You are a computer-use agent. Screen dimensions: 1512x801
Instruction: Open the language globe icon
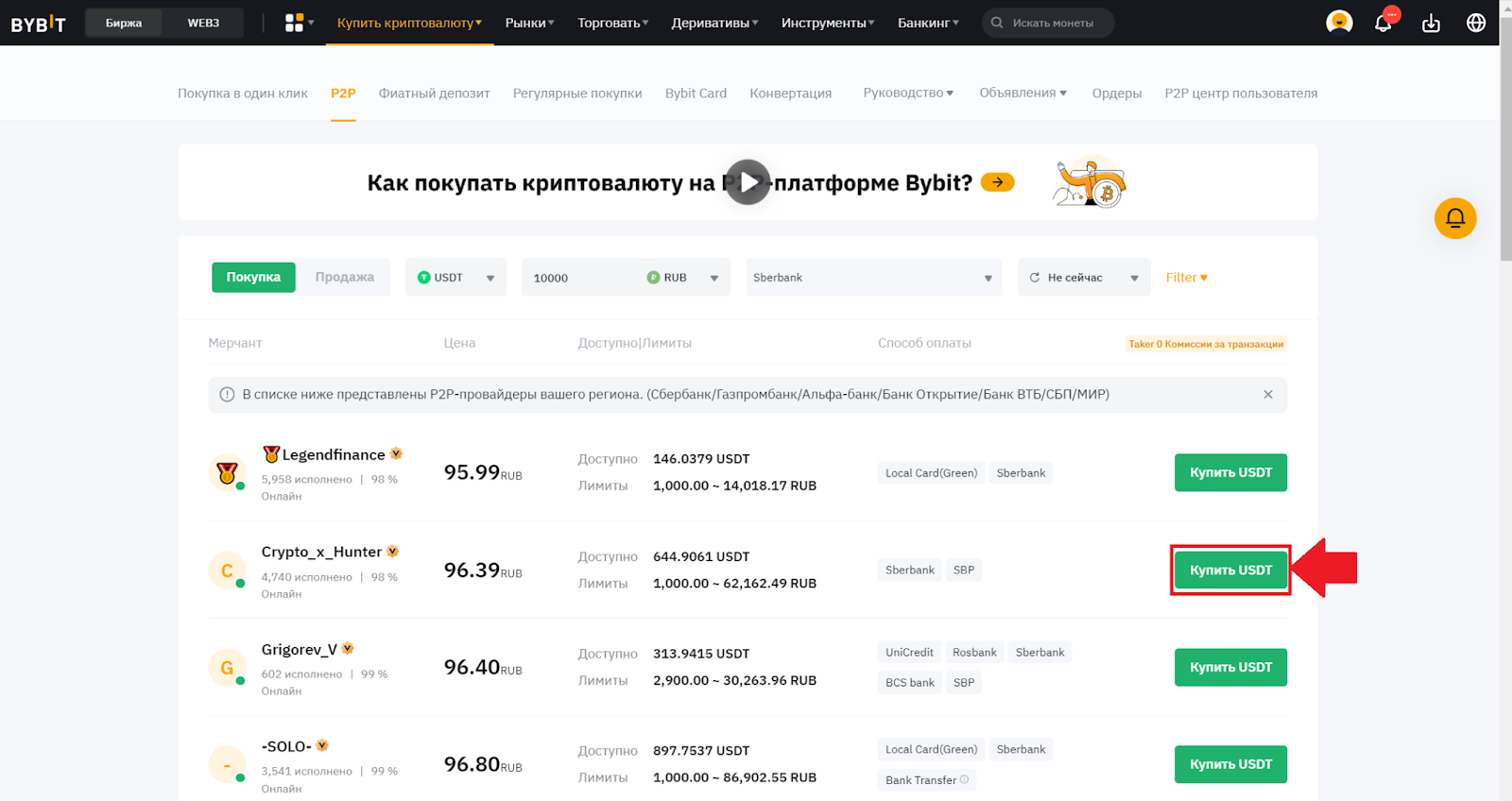tap(1476, 23)
